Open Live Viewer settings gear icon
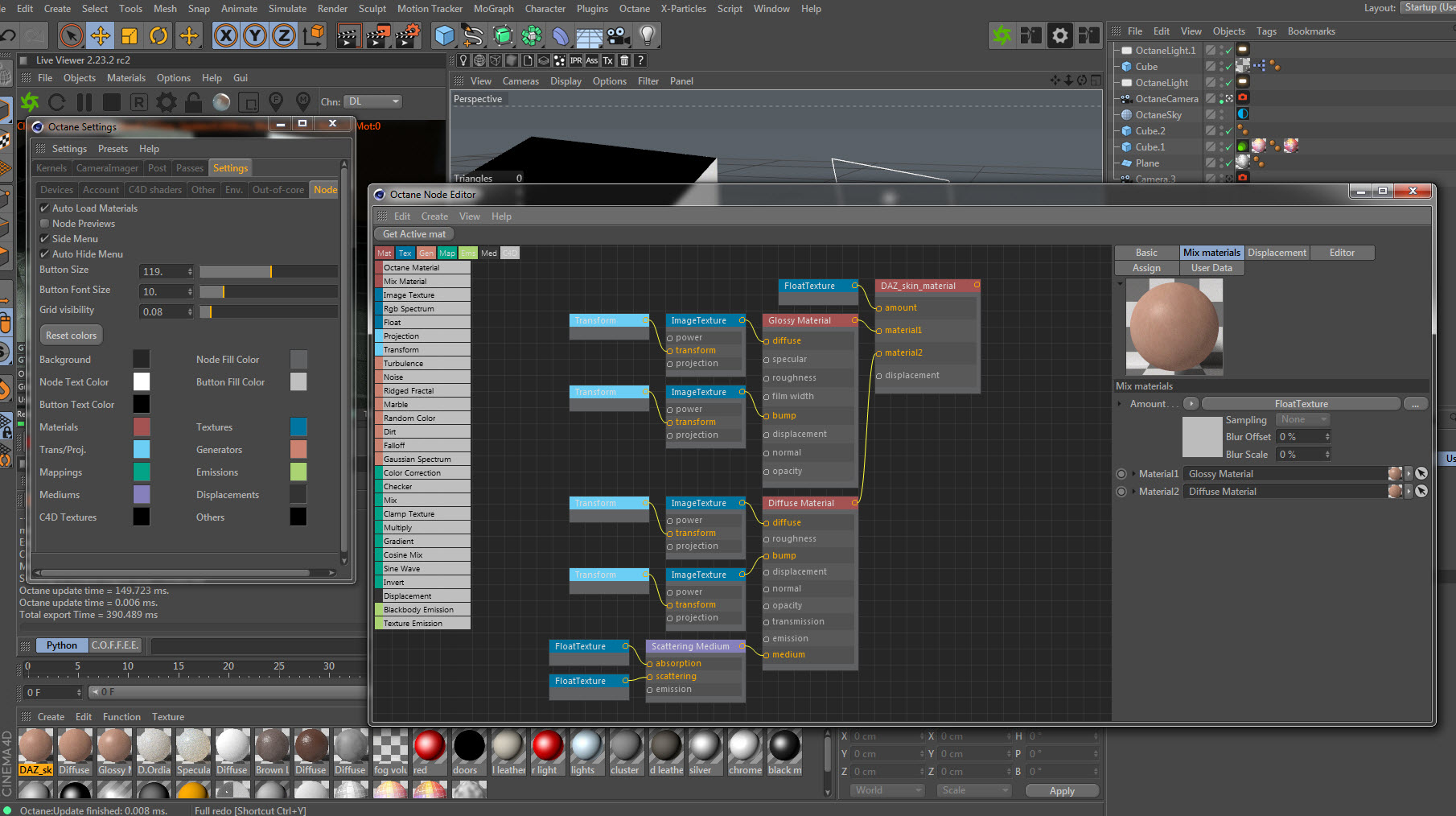 pyautogui.click(x=167, y=102)
